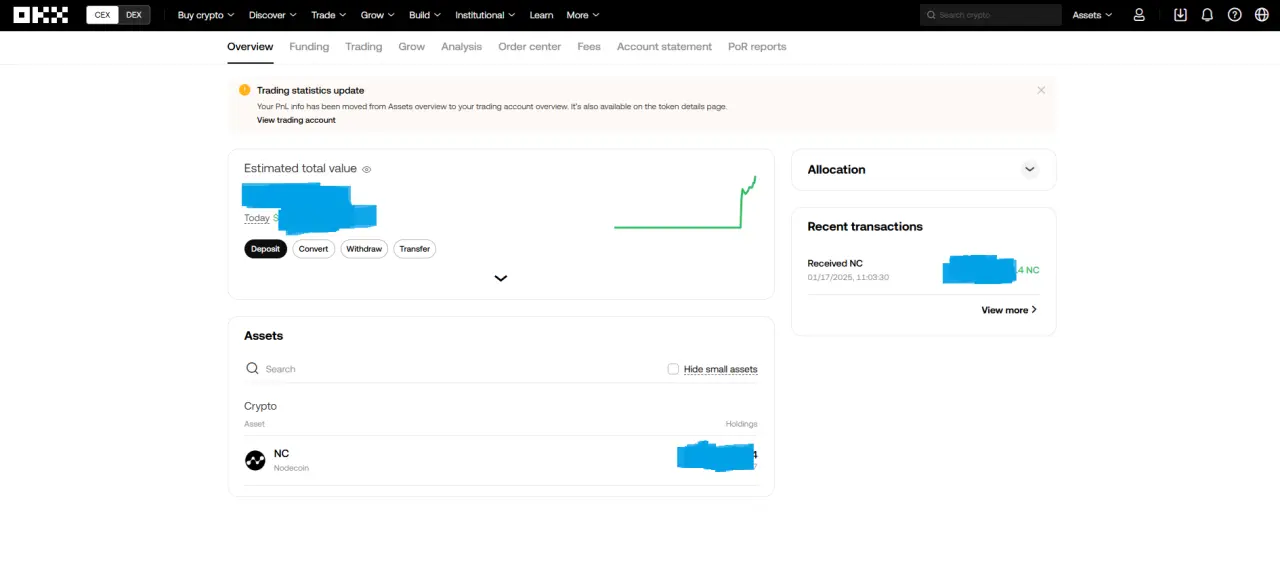Image resolution: width=1280 pixels, height=567 pixels.
Task: Expand the Allocation panel
Action: [x=1030, y=169]
